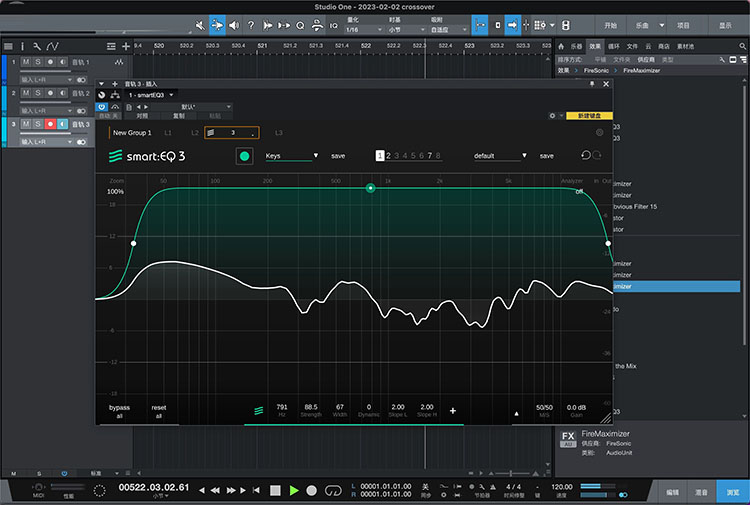Image resolution: width=750 pixels, height=505 pixels.
Task: Solo track 2 with the S button
Action: point(38,93)
